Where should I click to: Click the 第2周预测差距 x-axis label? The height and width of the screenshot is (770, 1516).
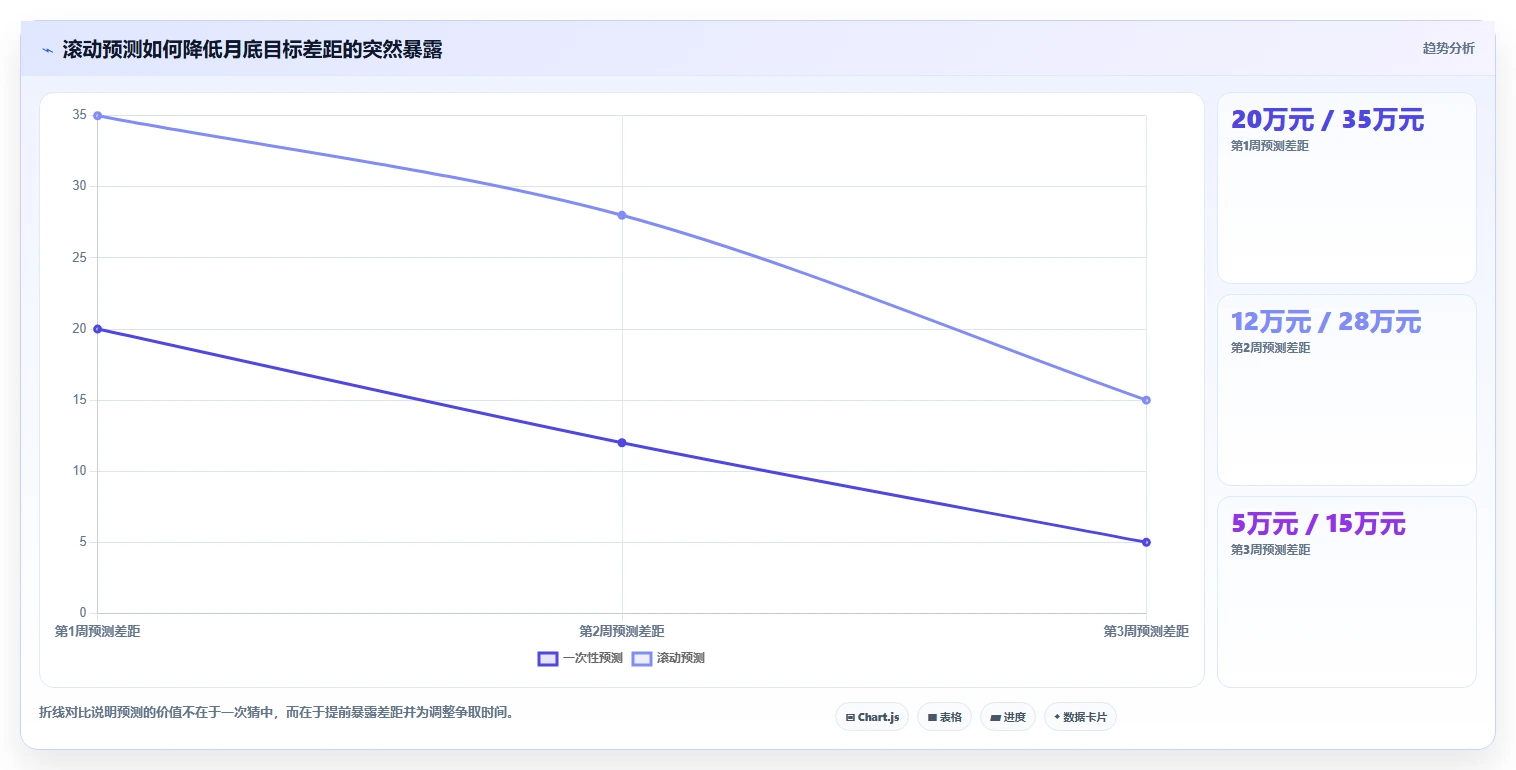tap(622, 631)
